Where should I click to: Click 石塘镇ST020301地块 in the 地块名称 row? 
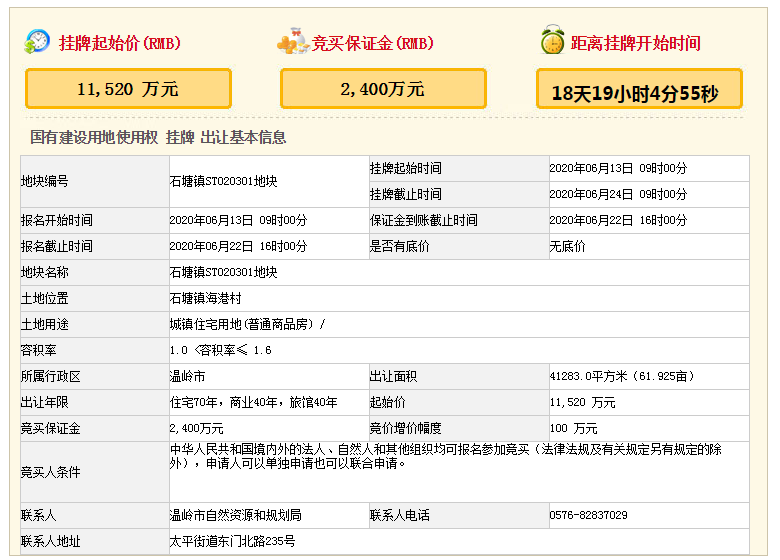pos(223,273)
